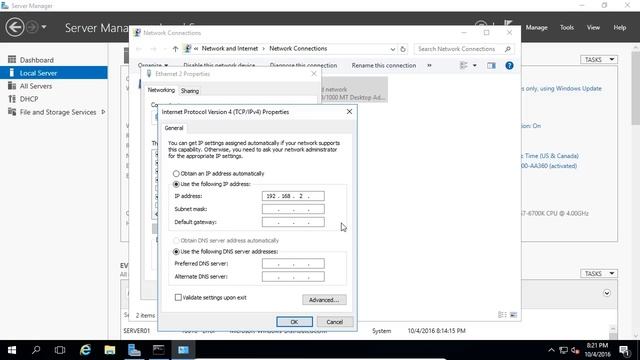Show more toolbar commands via double chevron
The image size is (640, 360).
click(429, 65)
